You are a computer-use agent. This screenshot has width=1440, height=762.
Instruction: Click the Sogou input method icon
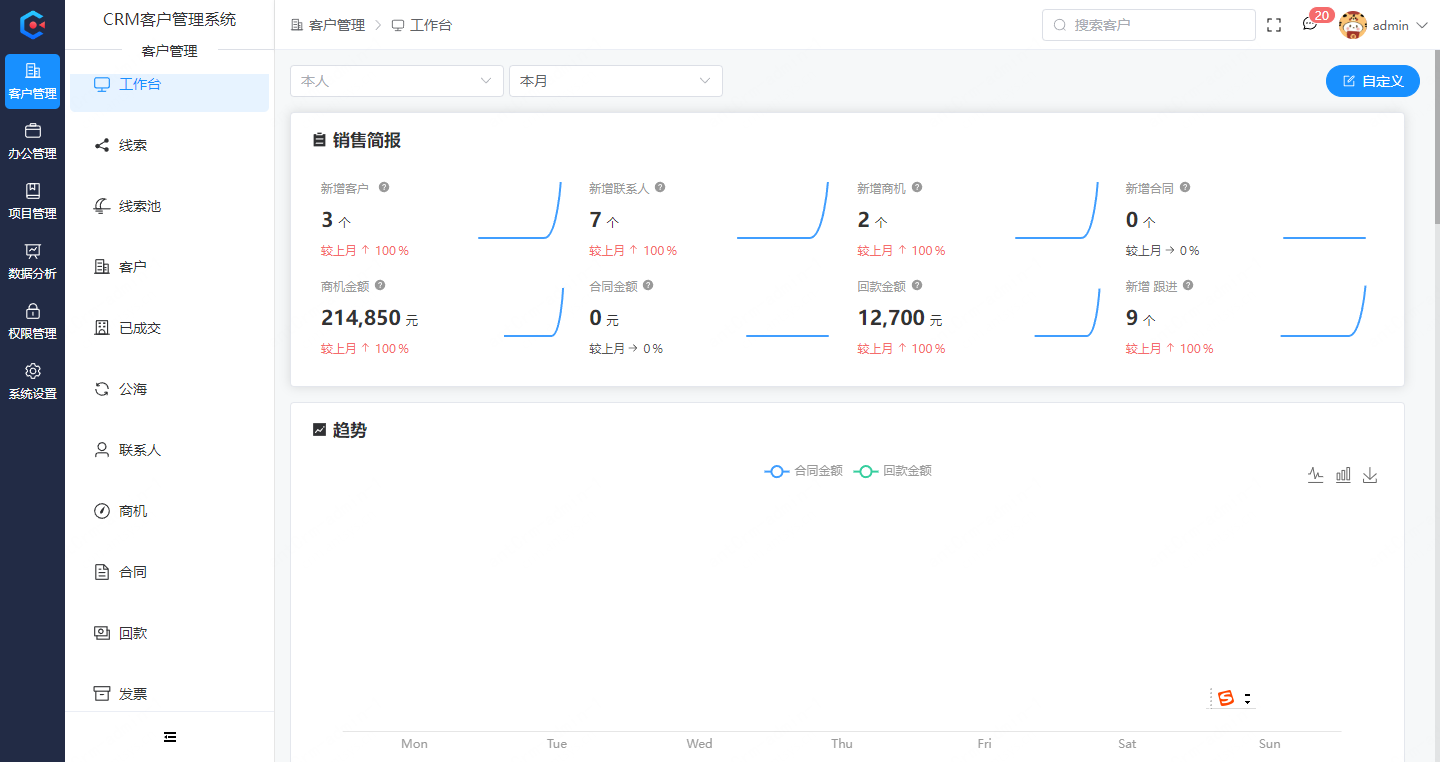tap(1226, 698)
